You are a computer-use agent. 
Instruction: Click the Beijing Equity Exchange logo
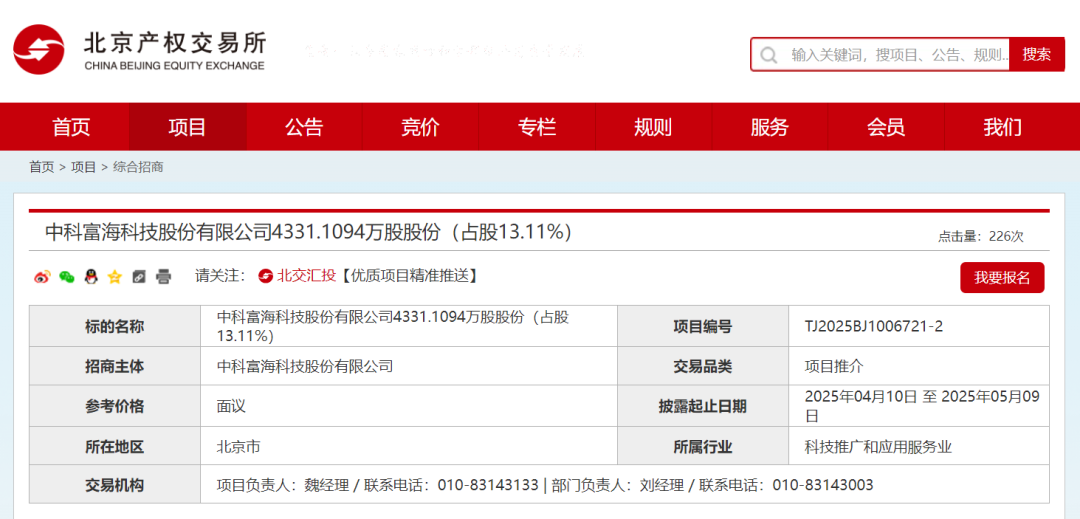(x=138, y=50)
